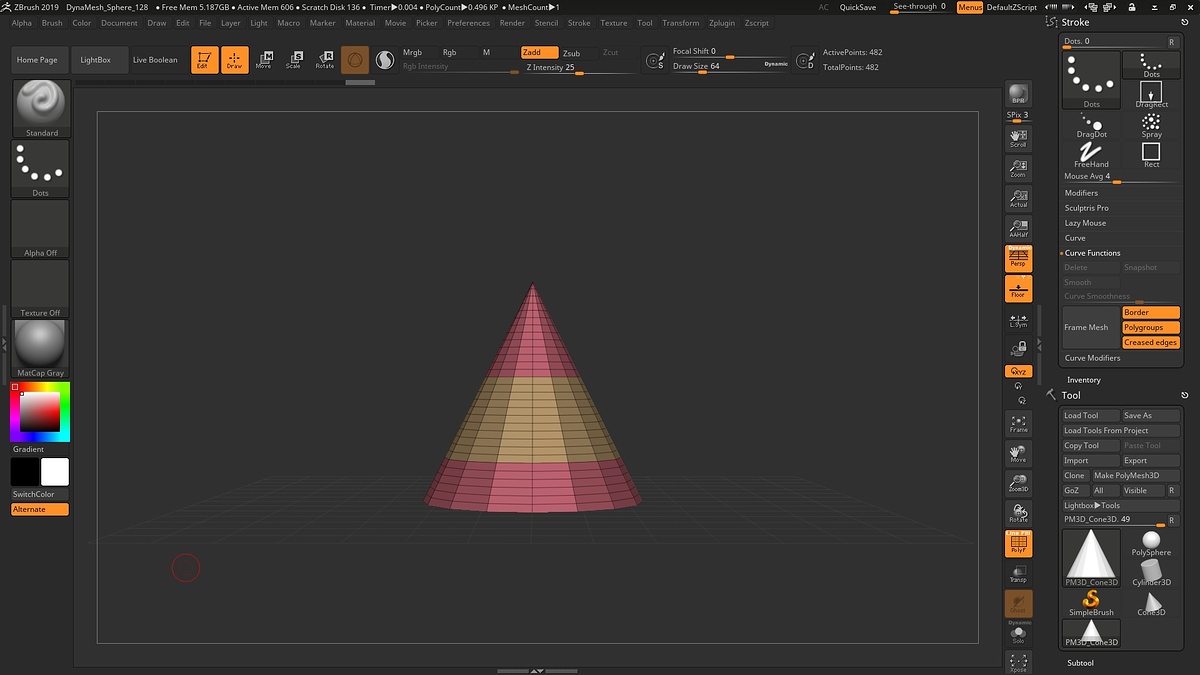Toggle L.Sym local symmetry

point(1018,319)
